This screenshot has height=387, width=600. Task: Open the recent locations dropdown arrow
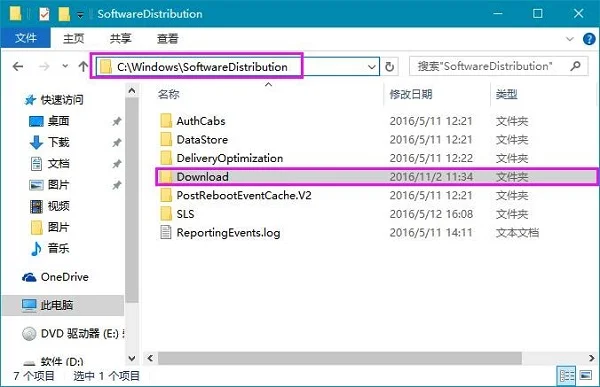pos(65,66)
